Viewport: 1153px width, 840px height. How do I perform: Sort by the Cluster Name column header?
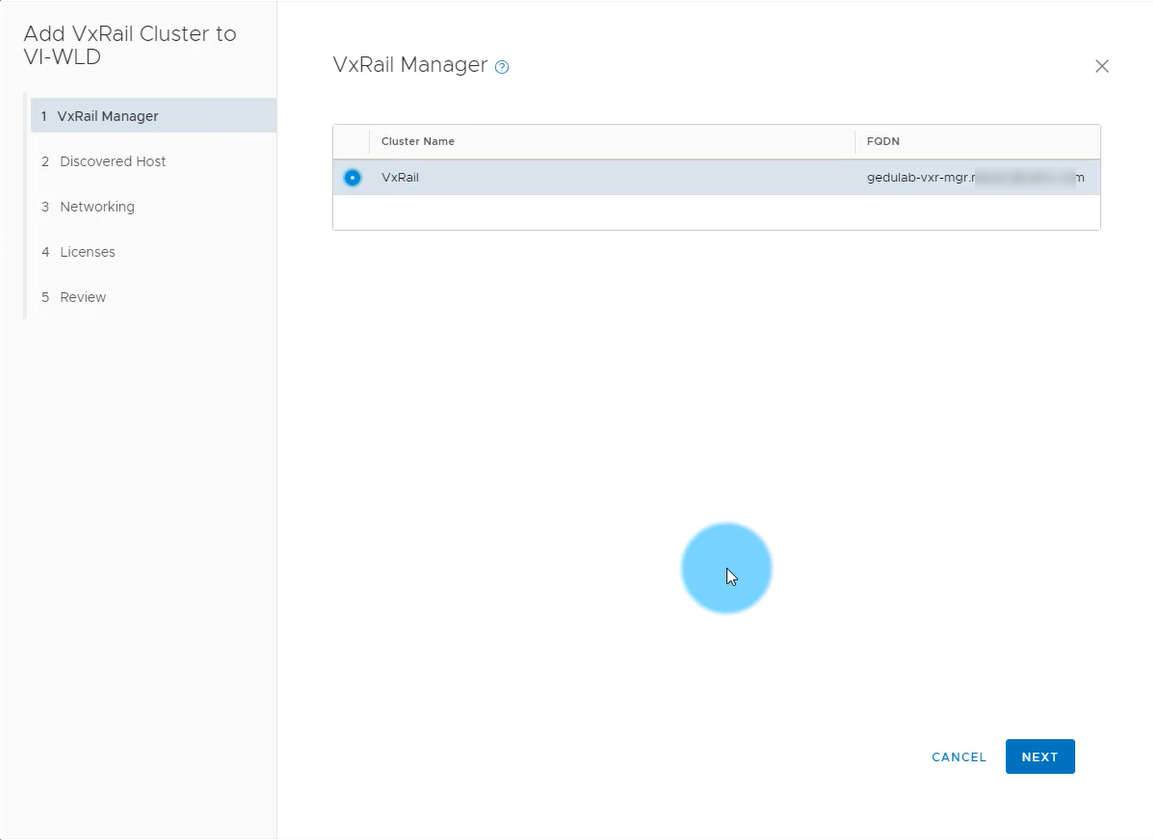(x=418, y=142)
